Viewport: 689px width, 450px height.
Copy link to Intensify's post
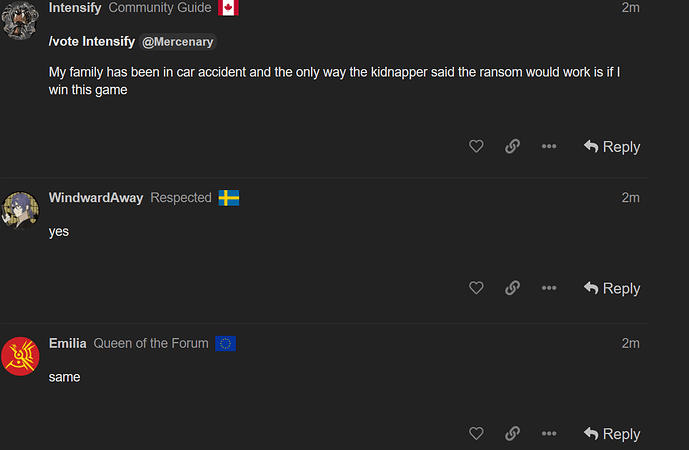(512, 147)
